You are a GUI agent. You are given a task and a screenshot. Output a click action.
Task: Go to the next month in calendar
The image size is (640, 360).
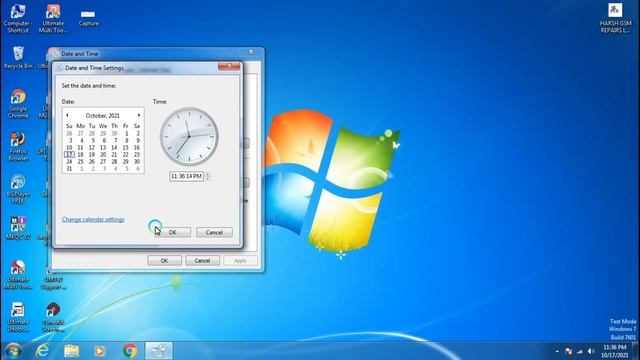pos(139,116)
